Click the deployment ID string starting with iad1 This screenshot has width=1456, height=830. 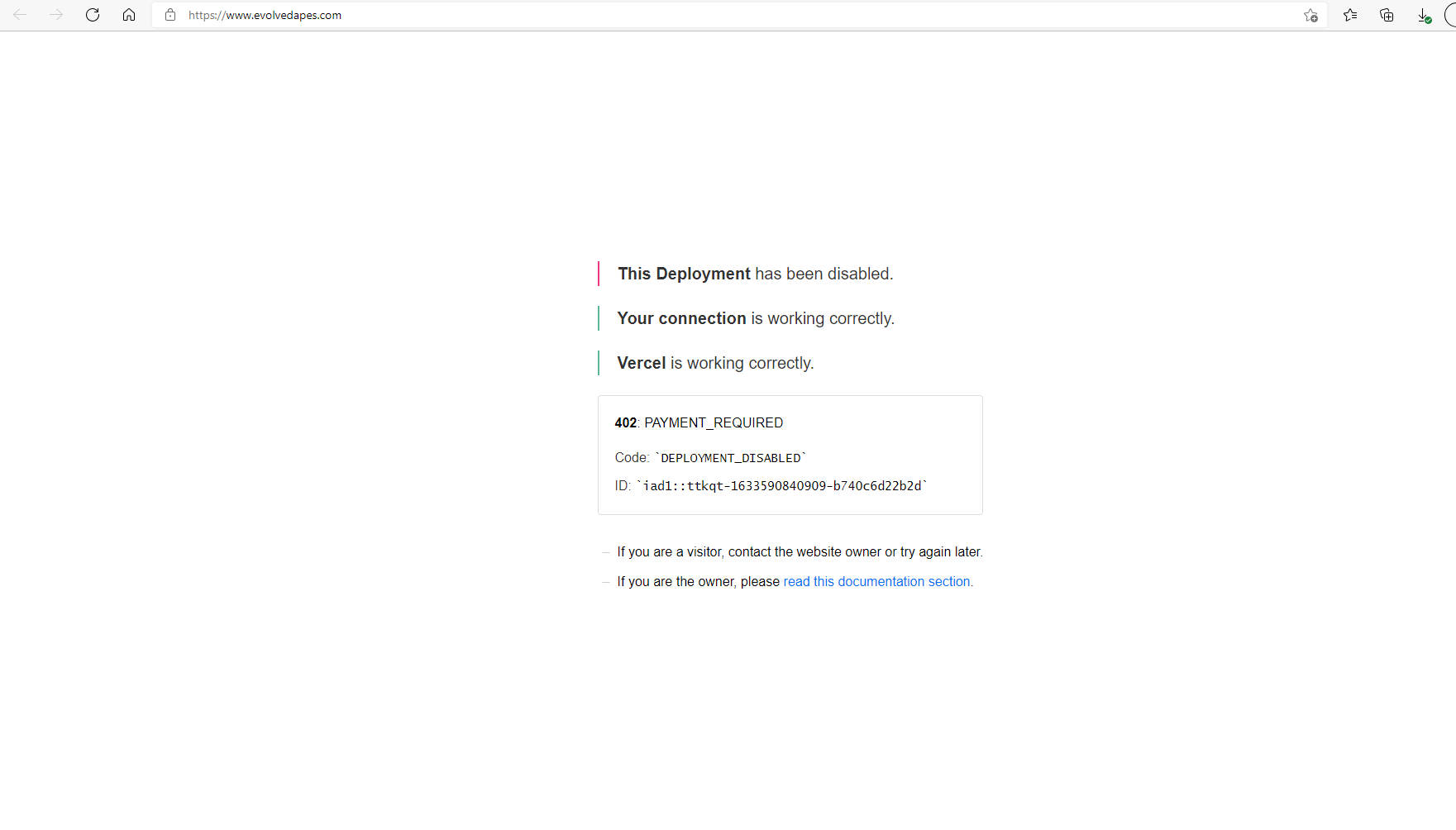tap(781, 486)
